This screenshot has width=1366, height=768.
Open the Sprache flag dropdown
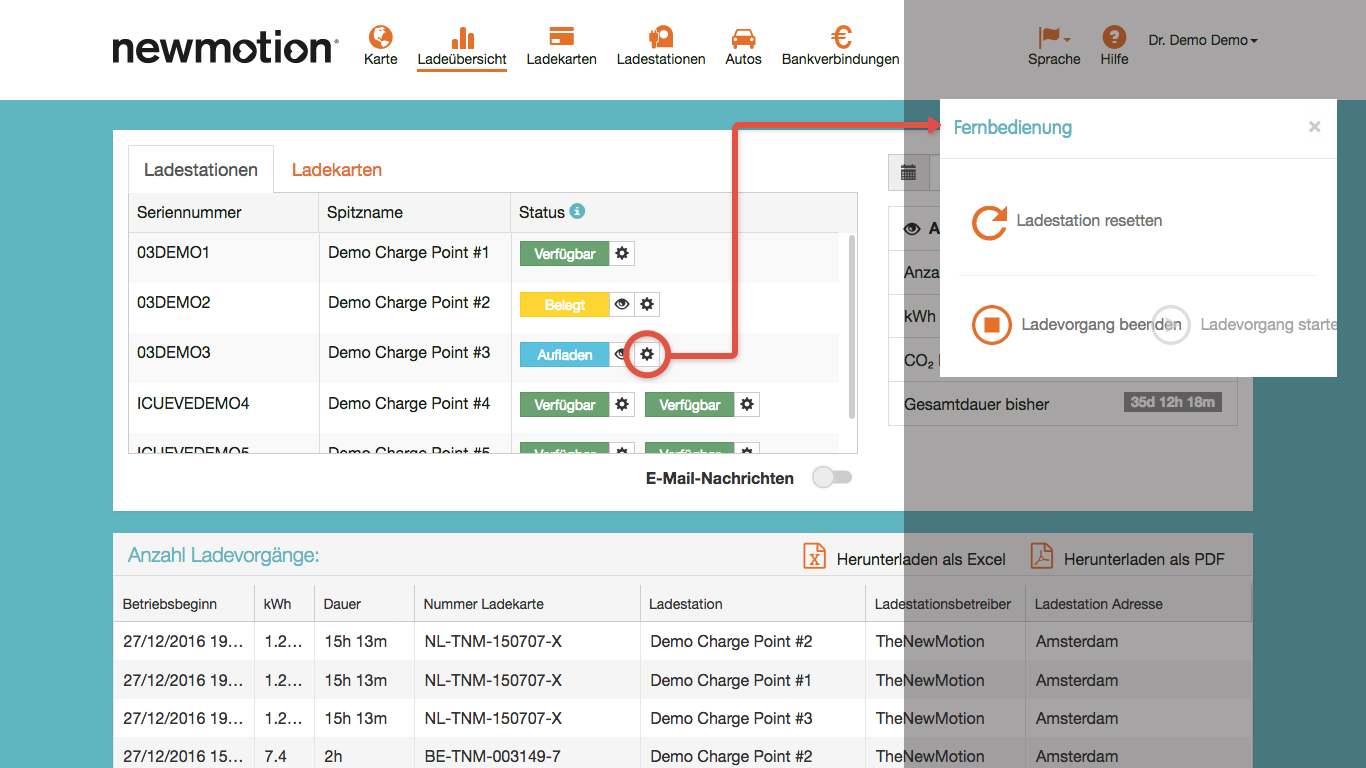coord(1053,38)
